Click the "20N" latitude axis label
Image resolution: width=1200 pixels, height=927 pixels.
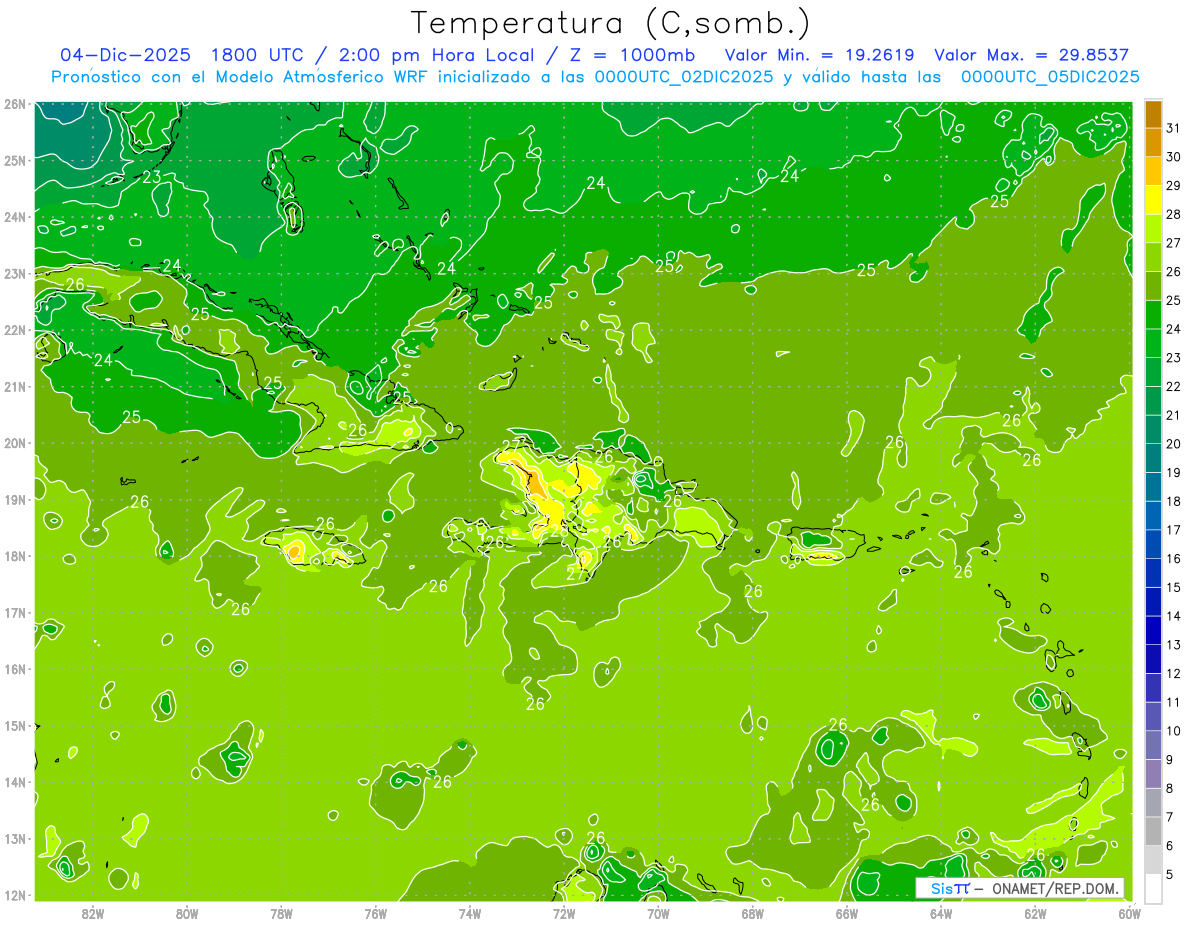tap(14, 443)
